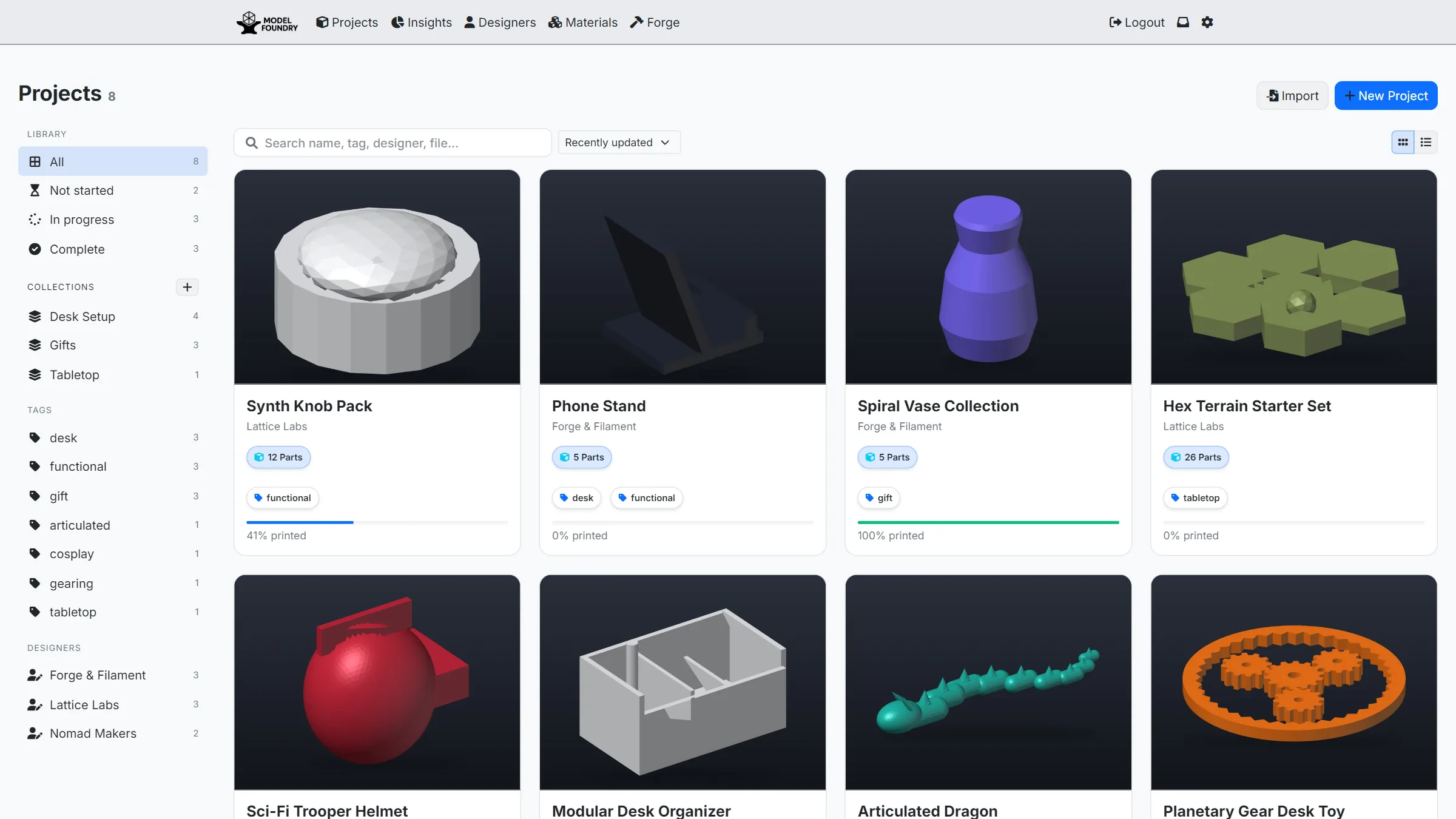
Task: Switch to list view
Action: [1426, 143]
